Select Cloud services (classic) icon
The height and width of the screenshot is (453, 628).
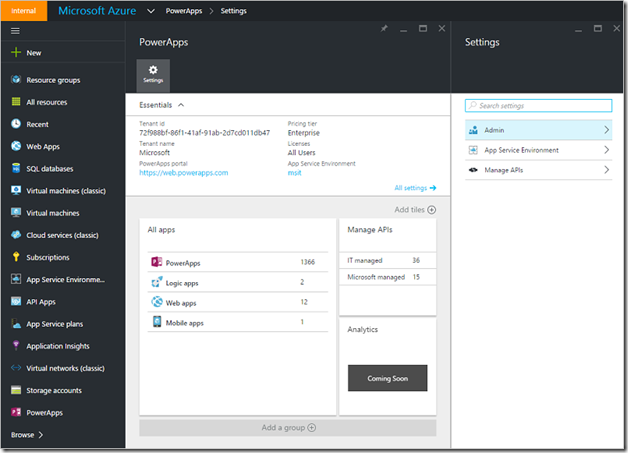click(16, 235)
